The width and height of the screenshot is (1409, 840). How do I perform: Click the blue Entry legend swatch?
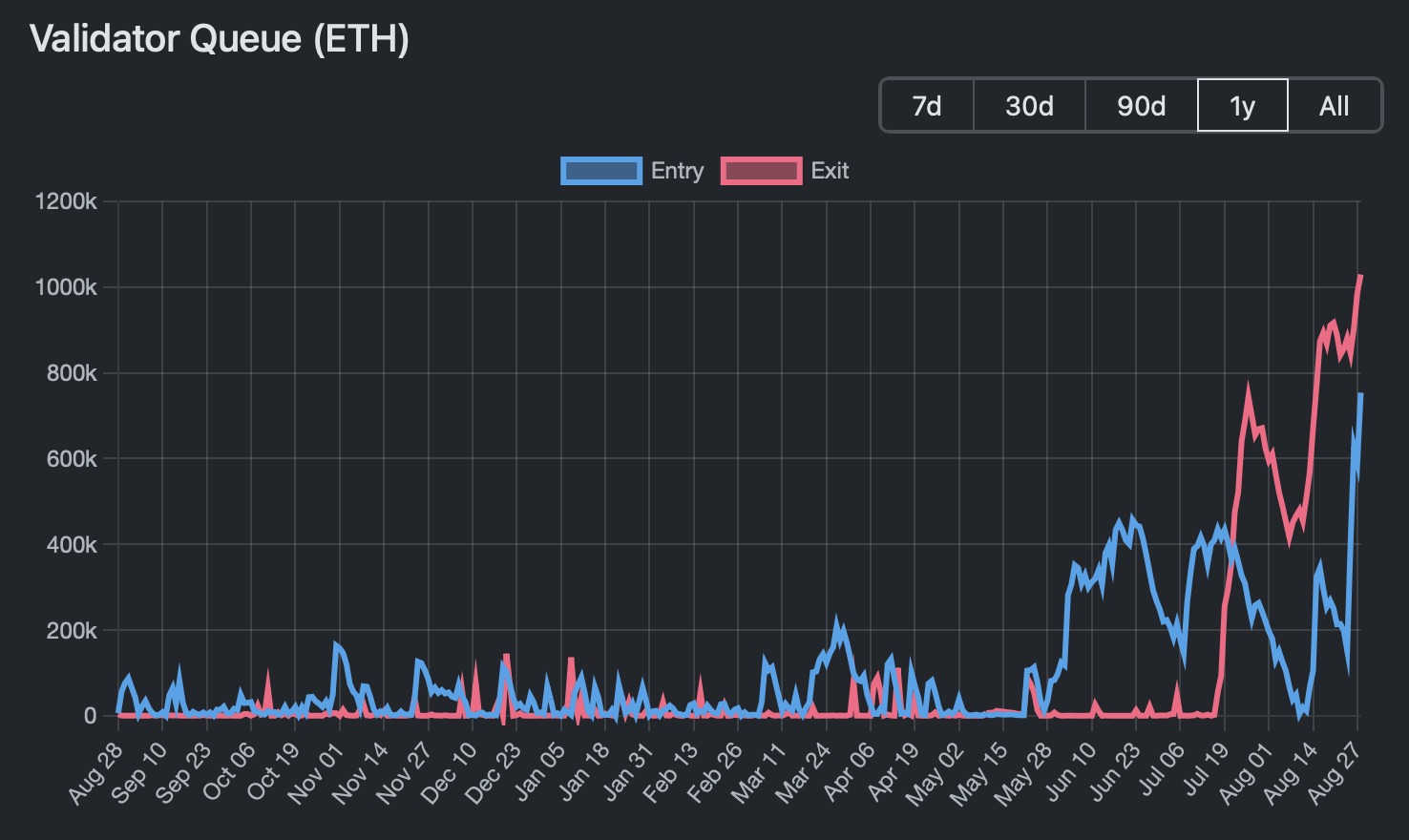[x=600, y=170]
